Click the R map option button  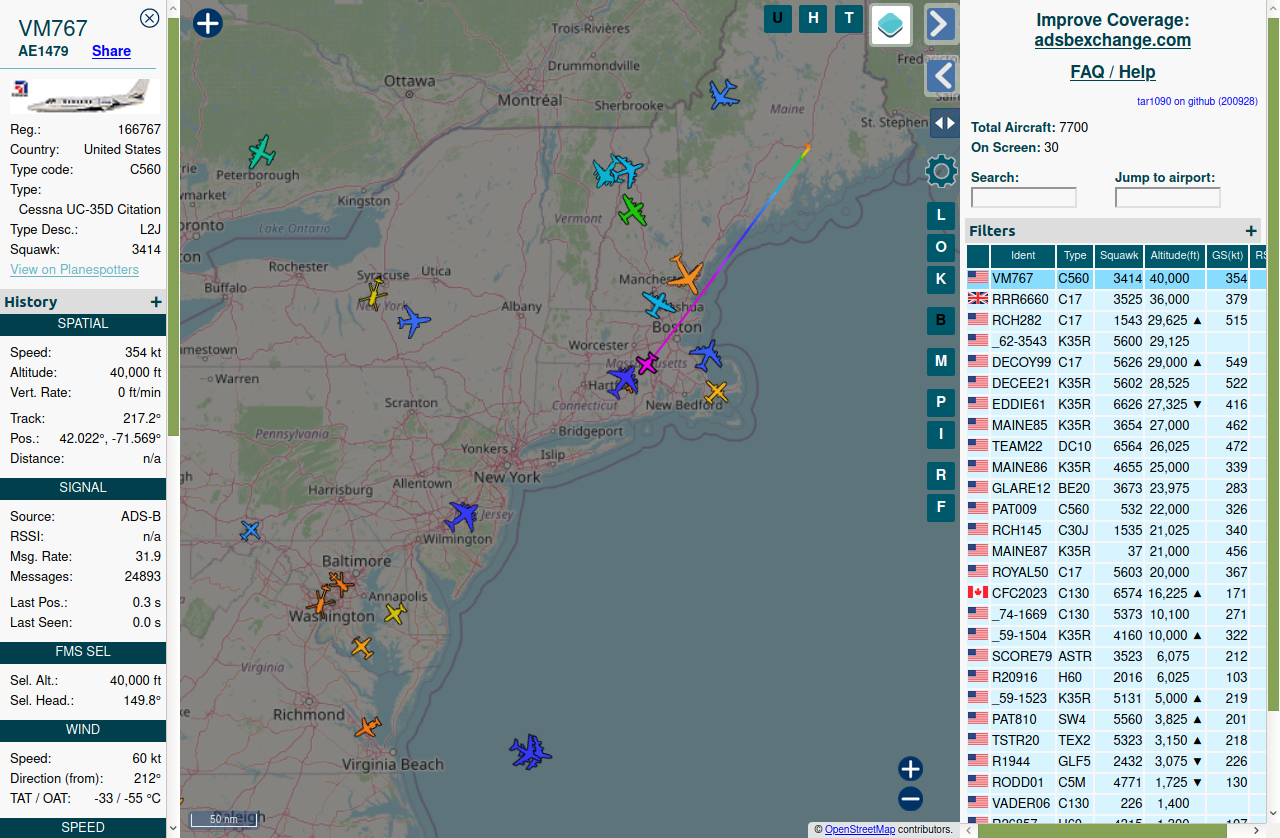941,475
